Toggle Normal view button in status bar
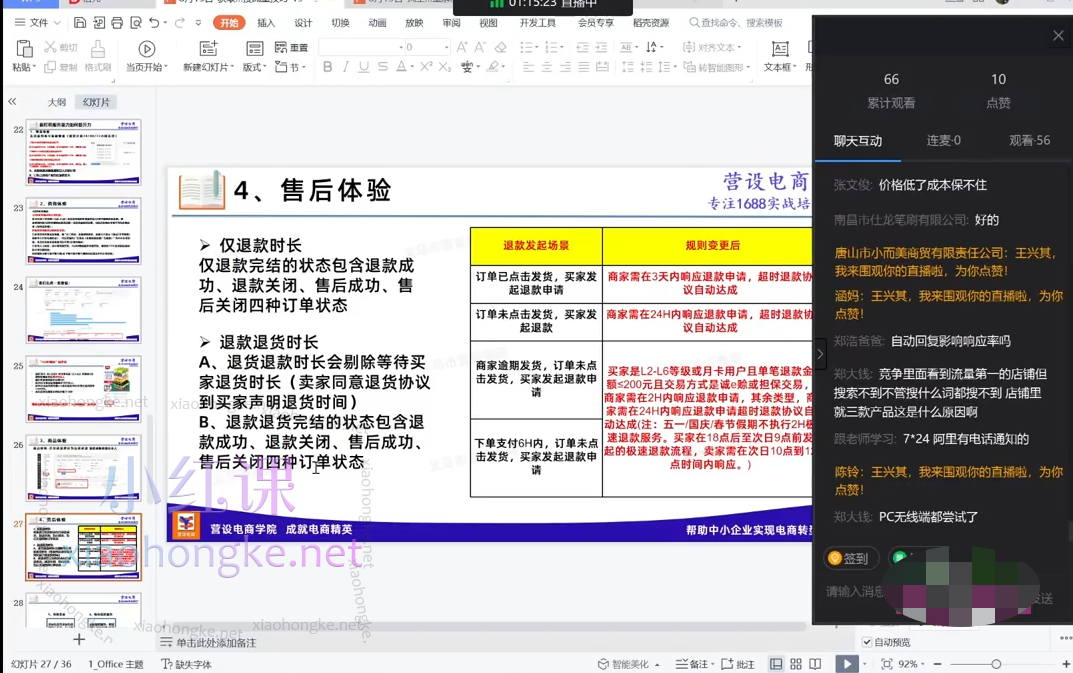 (x=776, y=664)
